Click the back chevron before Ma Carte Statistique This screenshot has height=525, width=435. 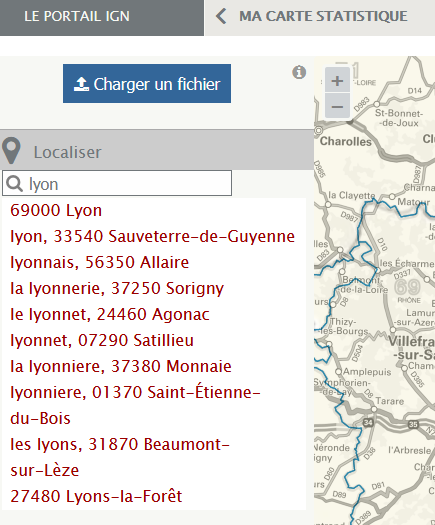pyautogui.click(x=221, y=16)
